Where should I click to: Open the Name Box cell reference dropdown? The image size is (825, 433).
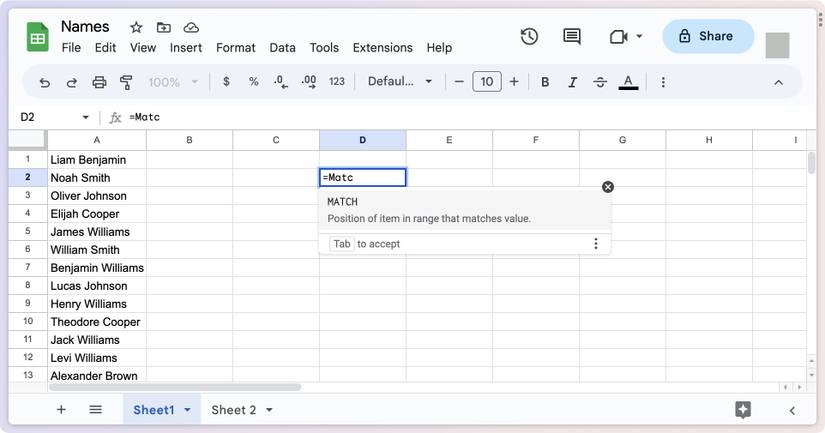coord(85,117)
